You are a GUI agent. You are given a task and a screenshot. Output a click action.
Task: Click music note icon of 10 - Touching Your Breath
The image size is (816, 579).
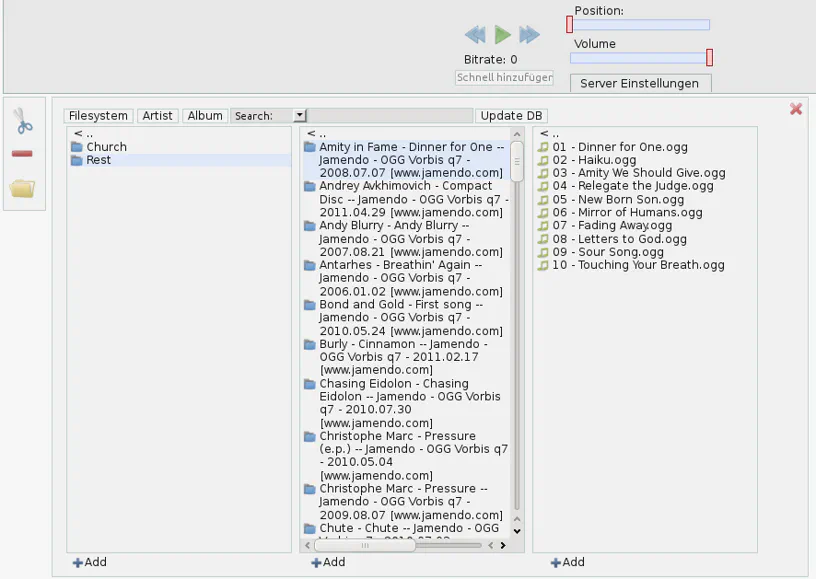tap(543, 265)
